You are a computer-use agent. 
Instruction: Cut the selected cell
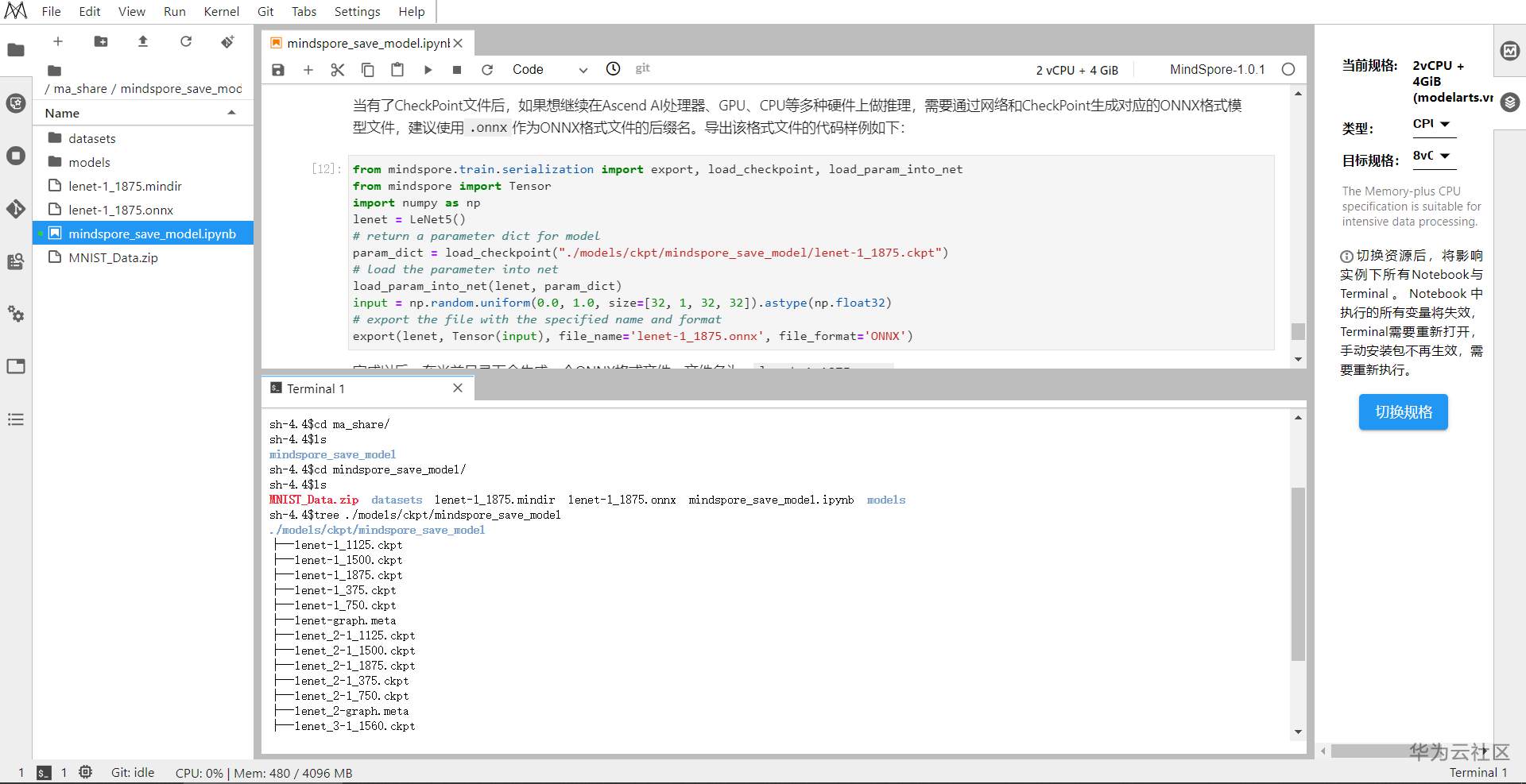(338, 70)
